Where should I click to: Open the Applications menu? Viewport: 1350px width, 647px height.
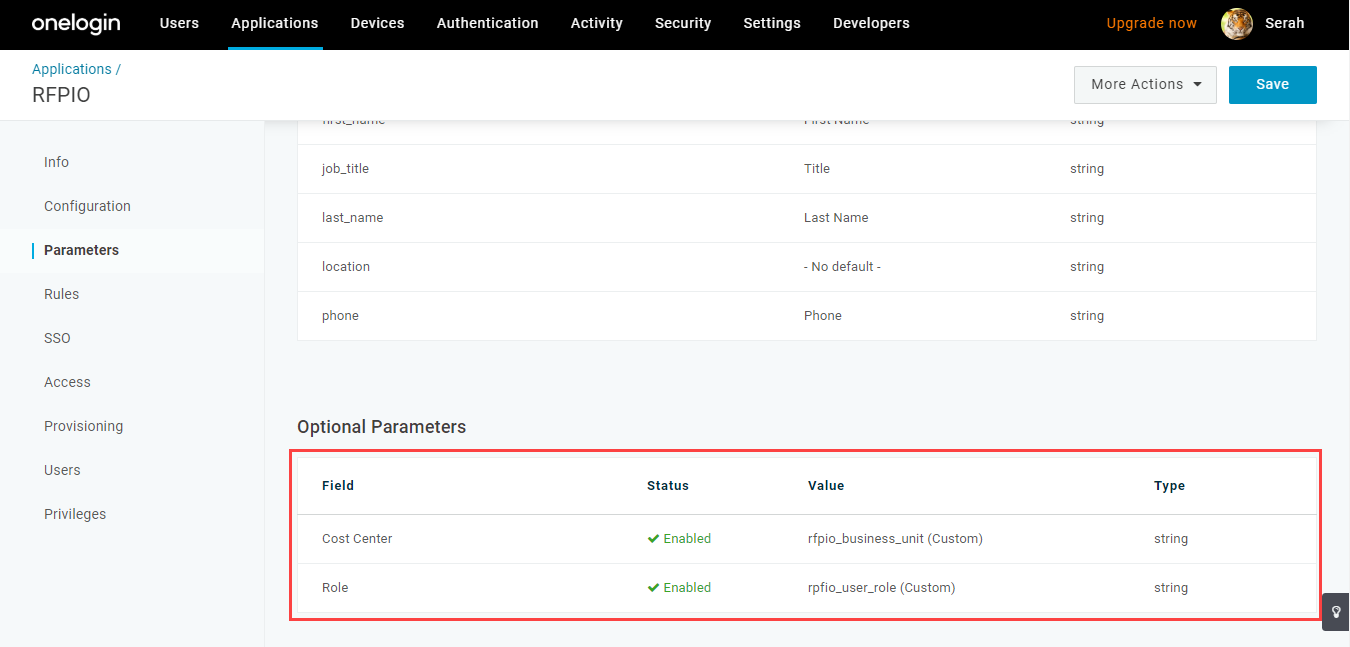[x=275, y=23]
